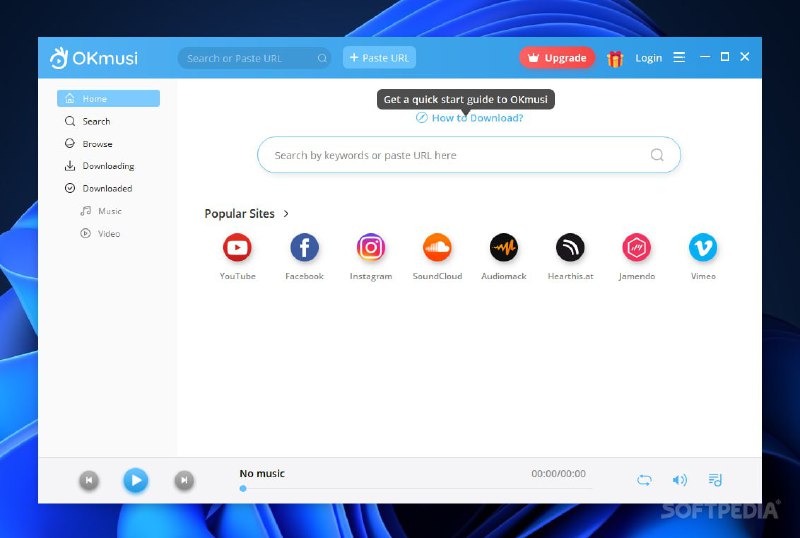The width and height of the screenshot is (800, 538).
Task: Open the Vimeo site icon
Action: tap(703, 248)
